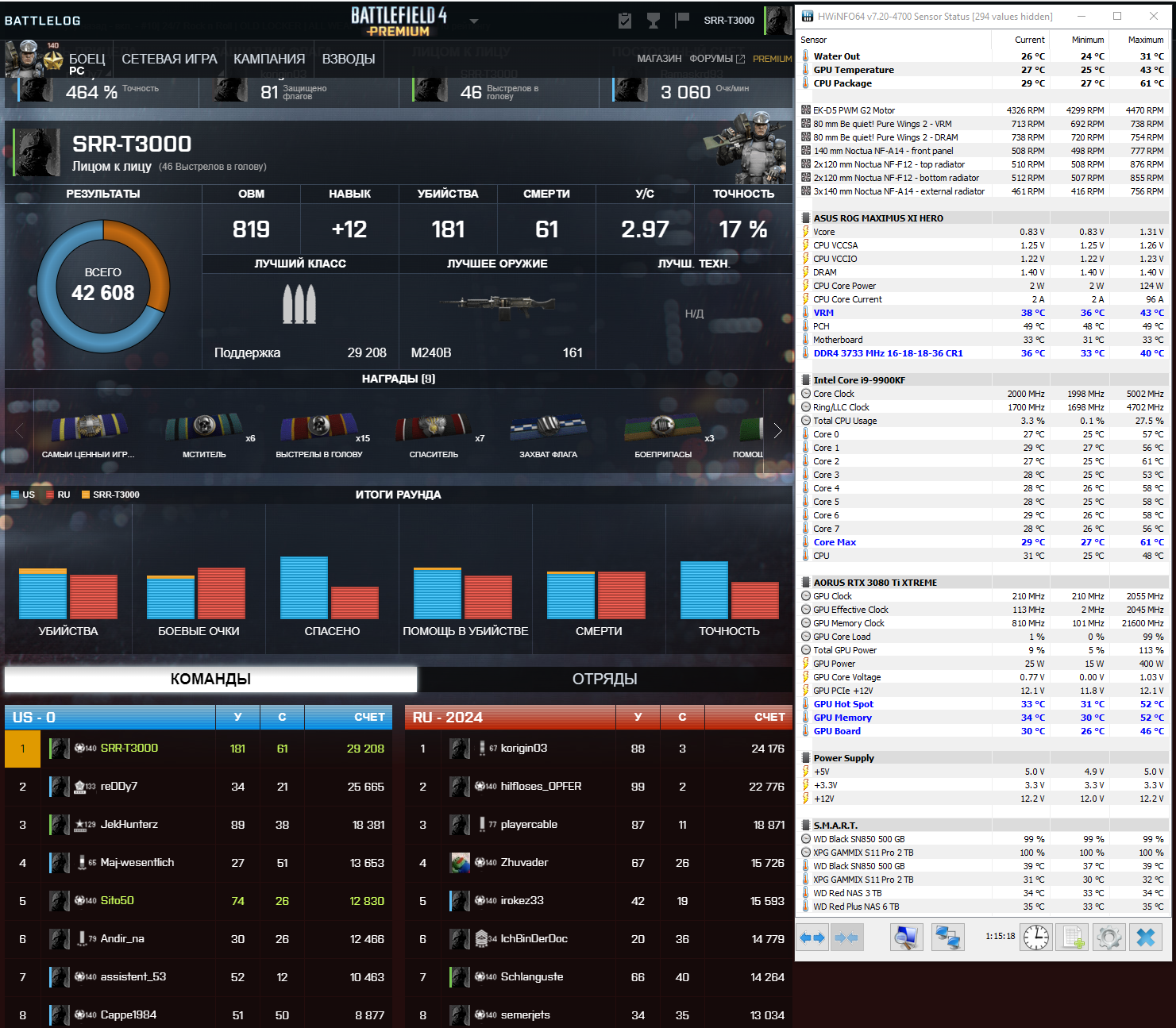The width and height of the screenshot is (1176, 1028).
Task: Open the PREMIUM link in navigation
Action: (x=772, y=59)
